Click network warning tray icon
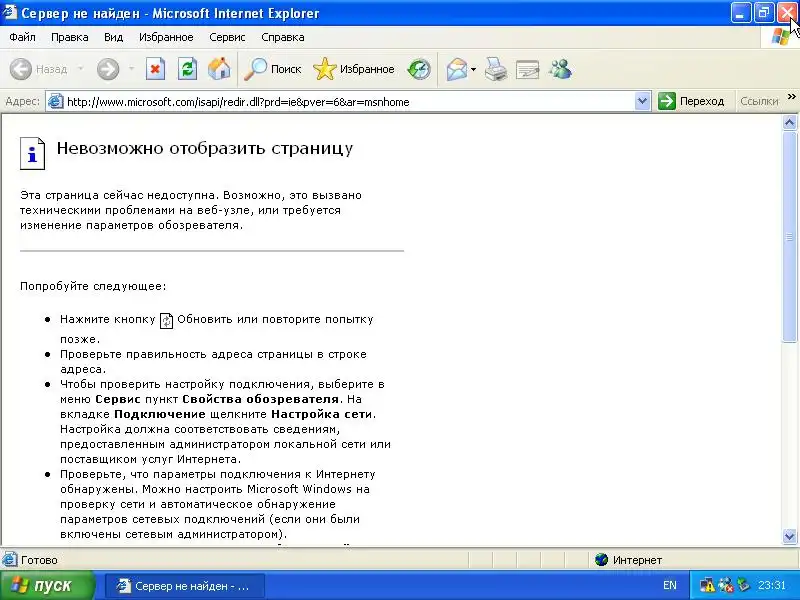This screenshot has width=800, height=600. tap(707, 585)
